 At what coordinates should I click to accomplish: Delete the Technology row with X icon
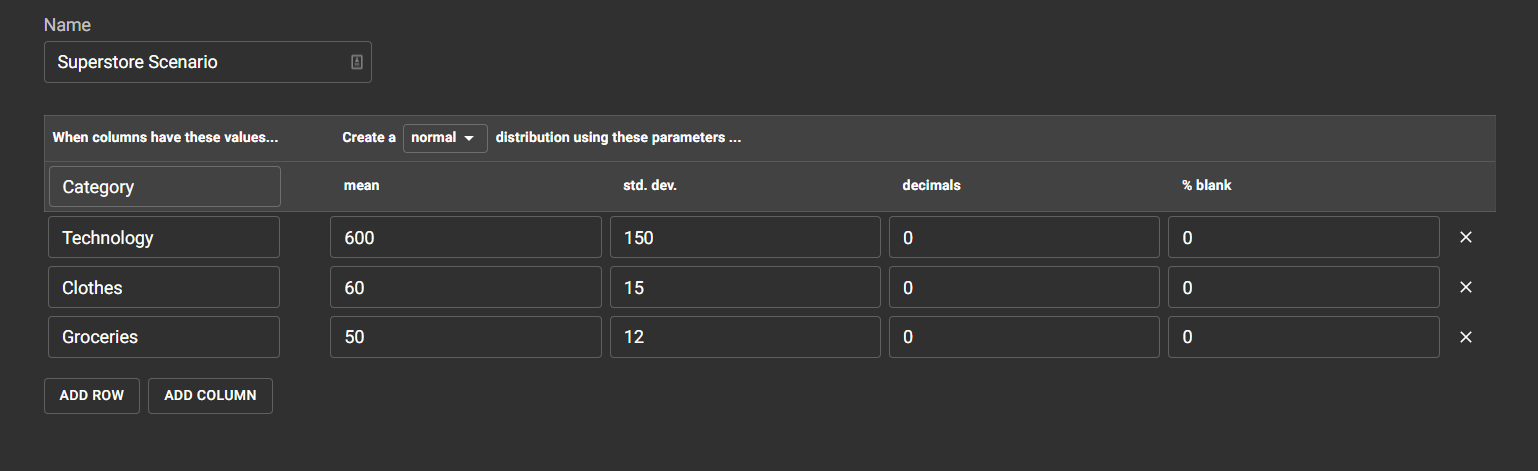1466,238
